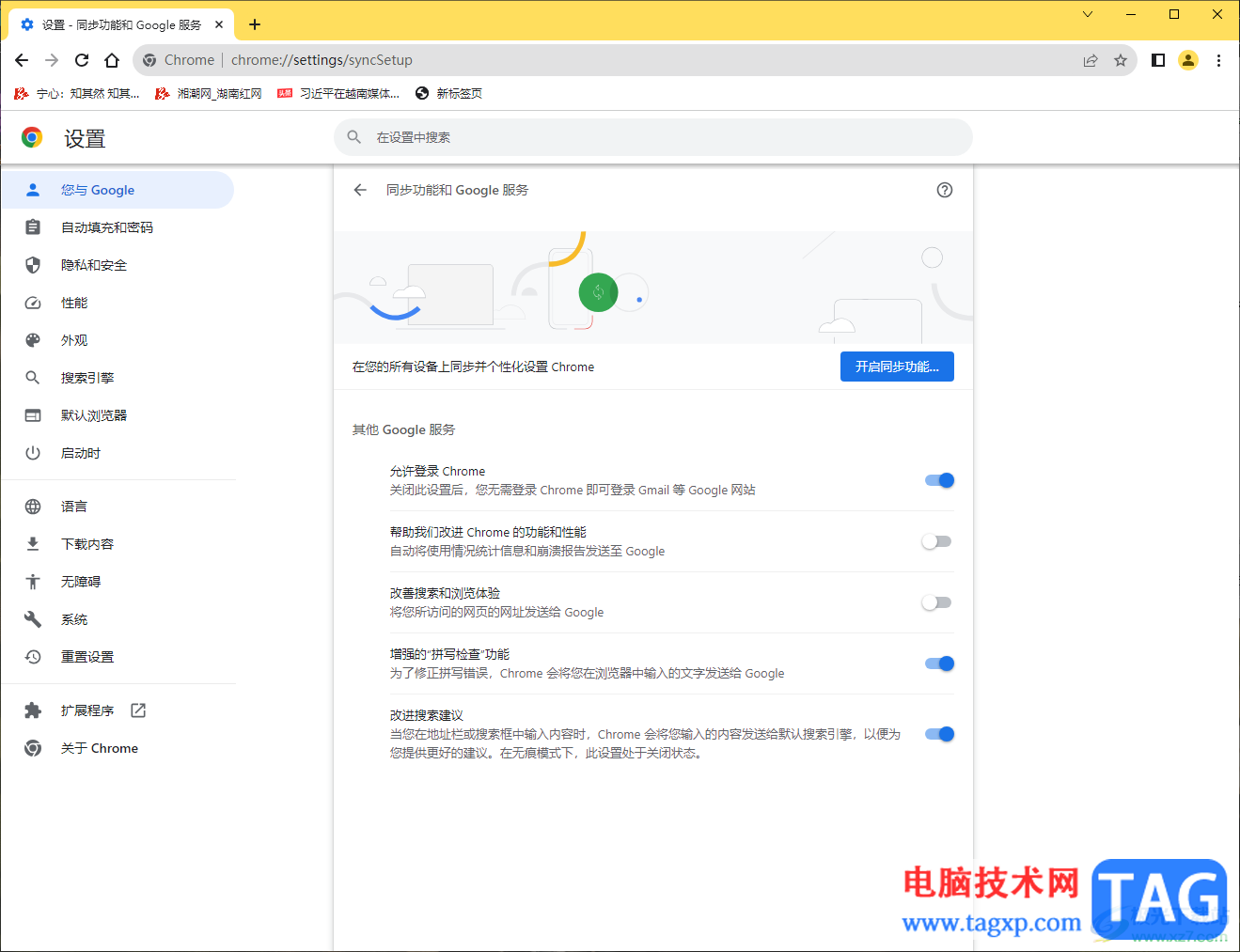Click the help question mark icon

pyautogui.click(x=945, y=190)
